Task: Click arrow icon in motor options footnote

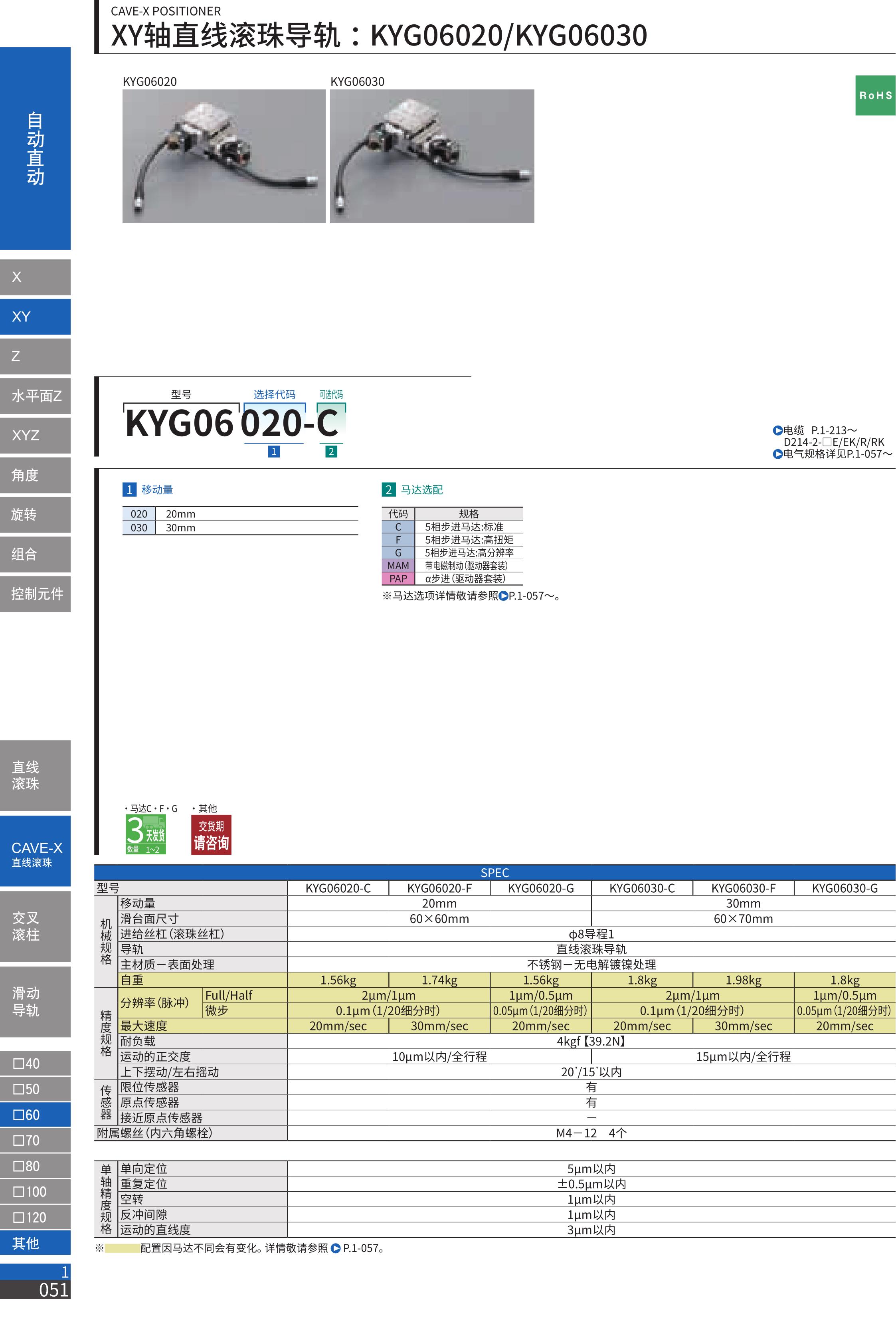Action: pos(503,596)
